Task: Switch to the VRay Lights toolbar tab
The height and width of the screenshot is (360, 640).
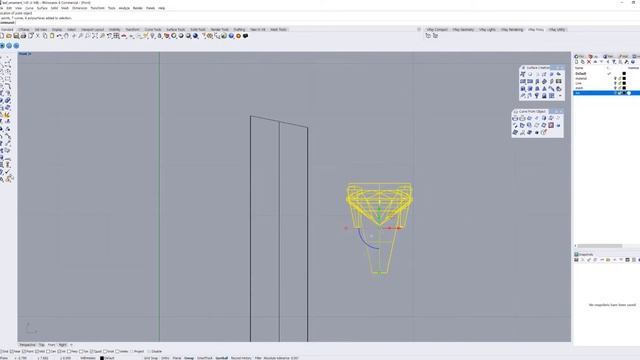Action: tap(487, 29)
